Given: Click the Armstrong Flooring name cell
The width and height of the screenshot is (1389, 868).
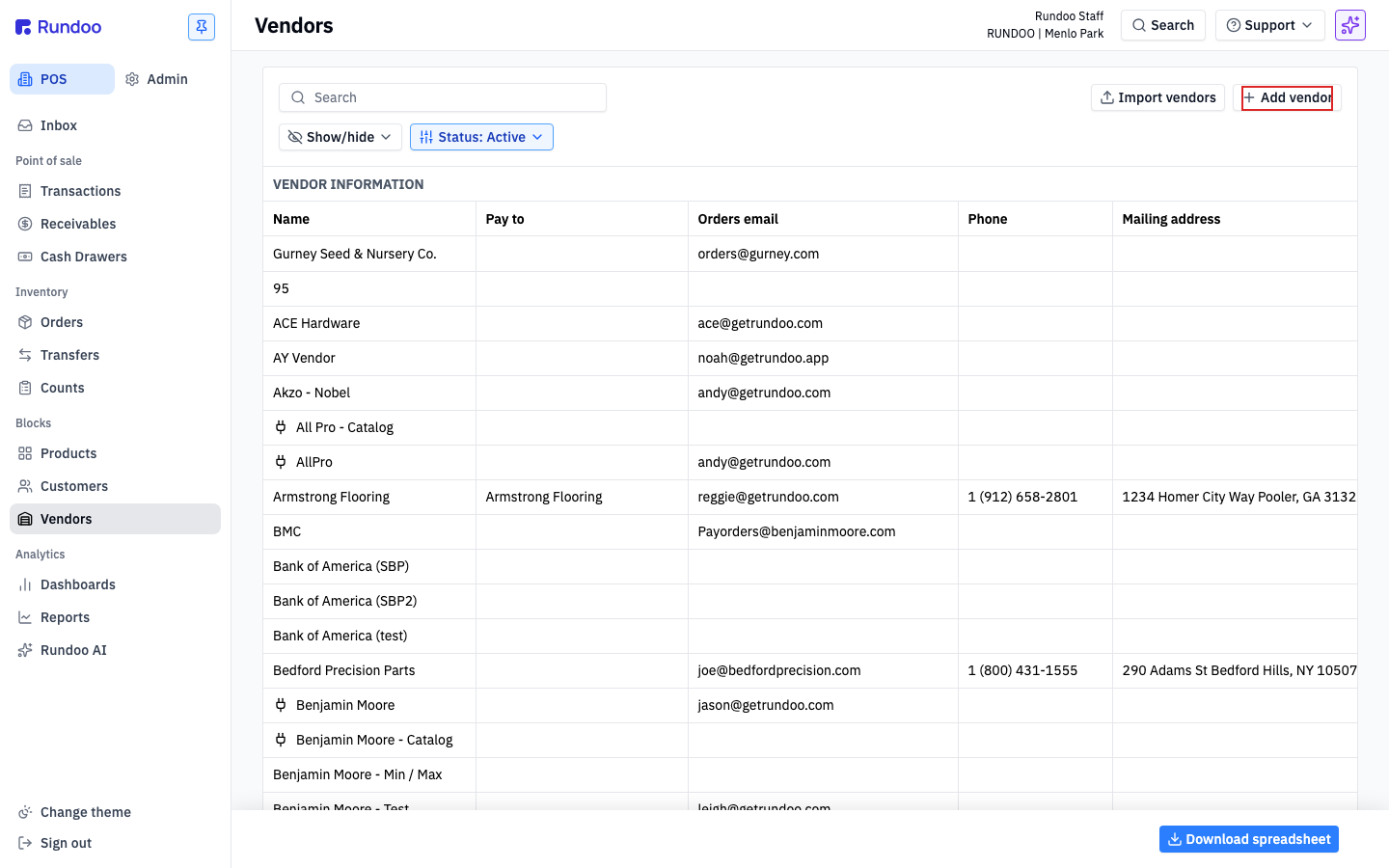Looking at the screenshot, I should (x=369, y=497).
